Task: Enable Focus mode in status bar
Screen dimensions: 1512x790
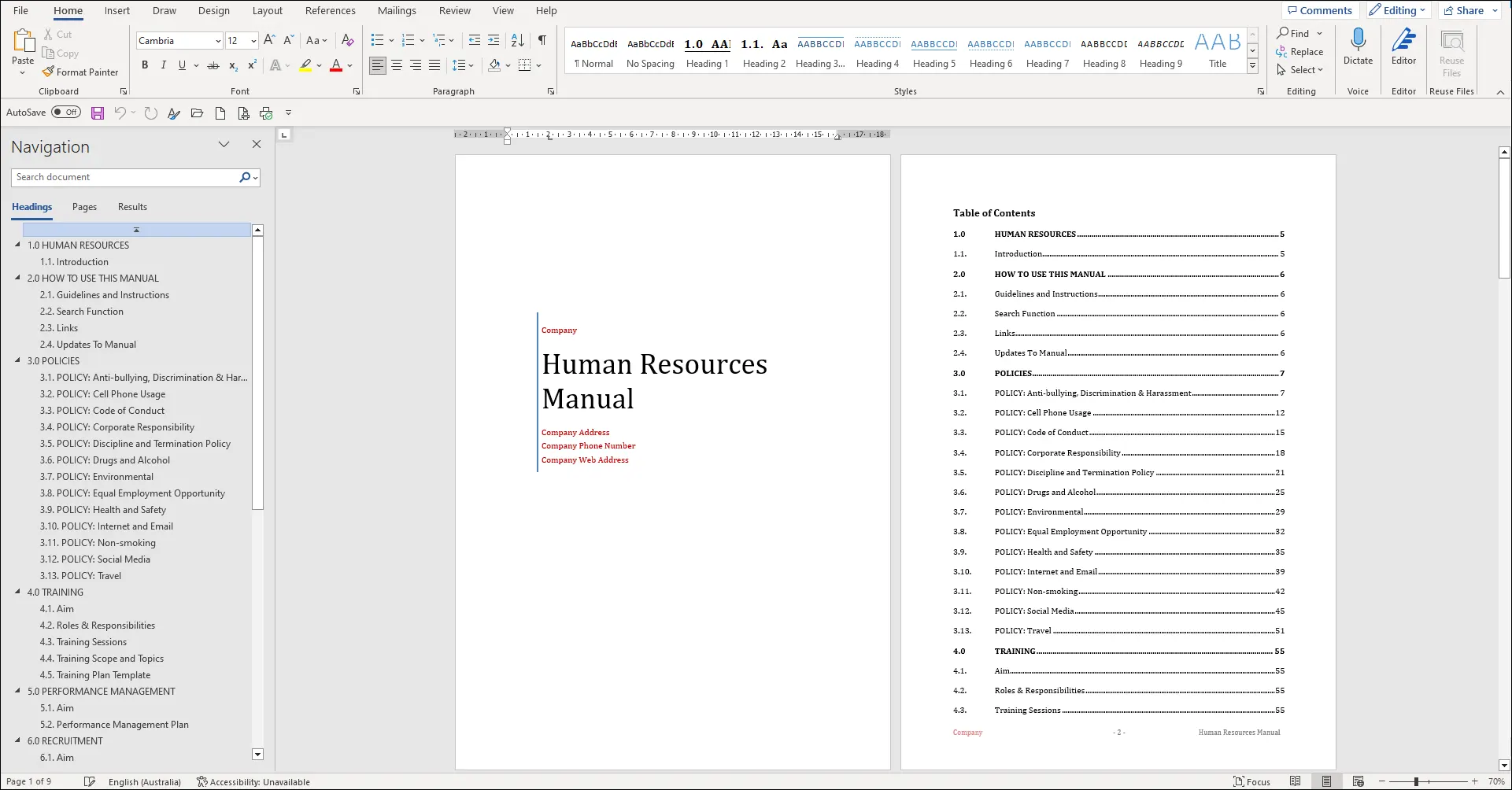Action: (x=1251, y=781)
